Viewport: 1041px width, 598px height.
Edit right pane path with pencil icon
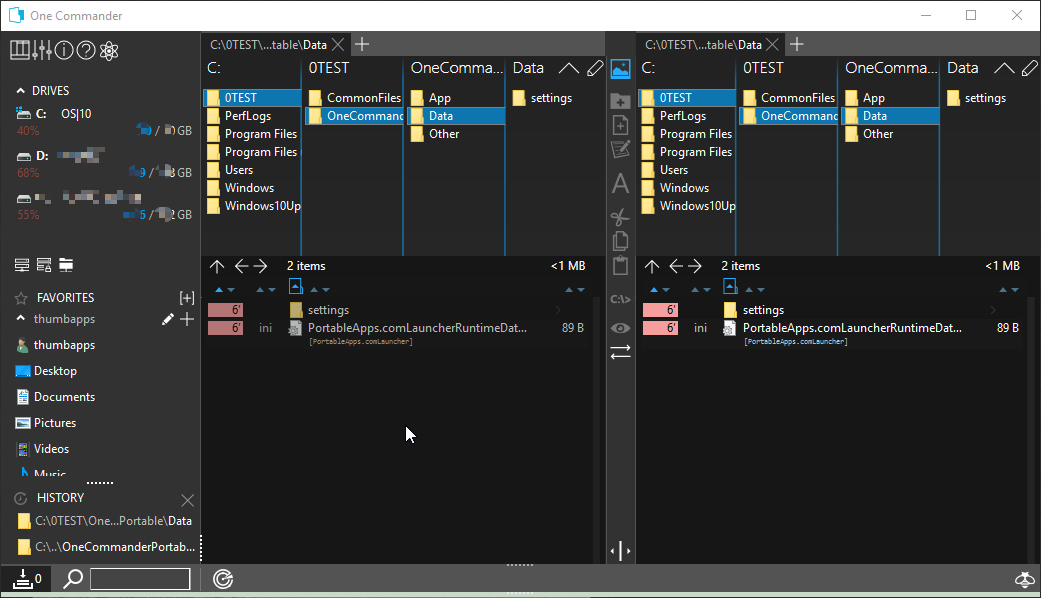coord(1030,68)
